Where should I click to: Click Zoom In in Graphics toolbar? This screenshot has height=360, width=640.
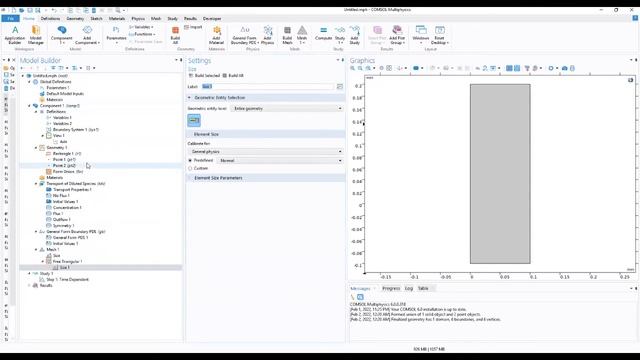(353, 68)
